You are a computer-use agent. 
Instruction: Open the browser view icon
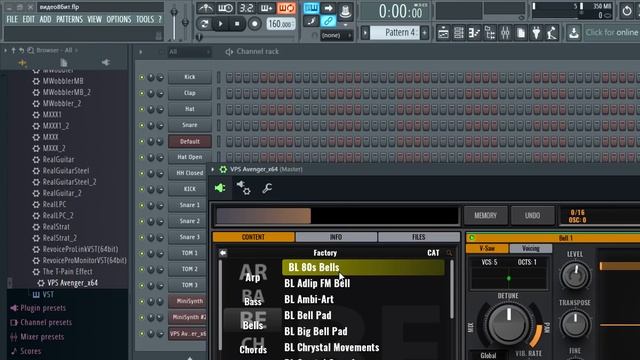click(x=490, y=33)
